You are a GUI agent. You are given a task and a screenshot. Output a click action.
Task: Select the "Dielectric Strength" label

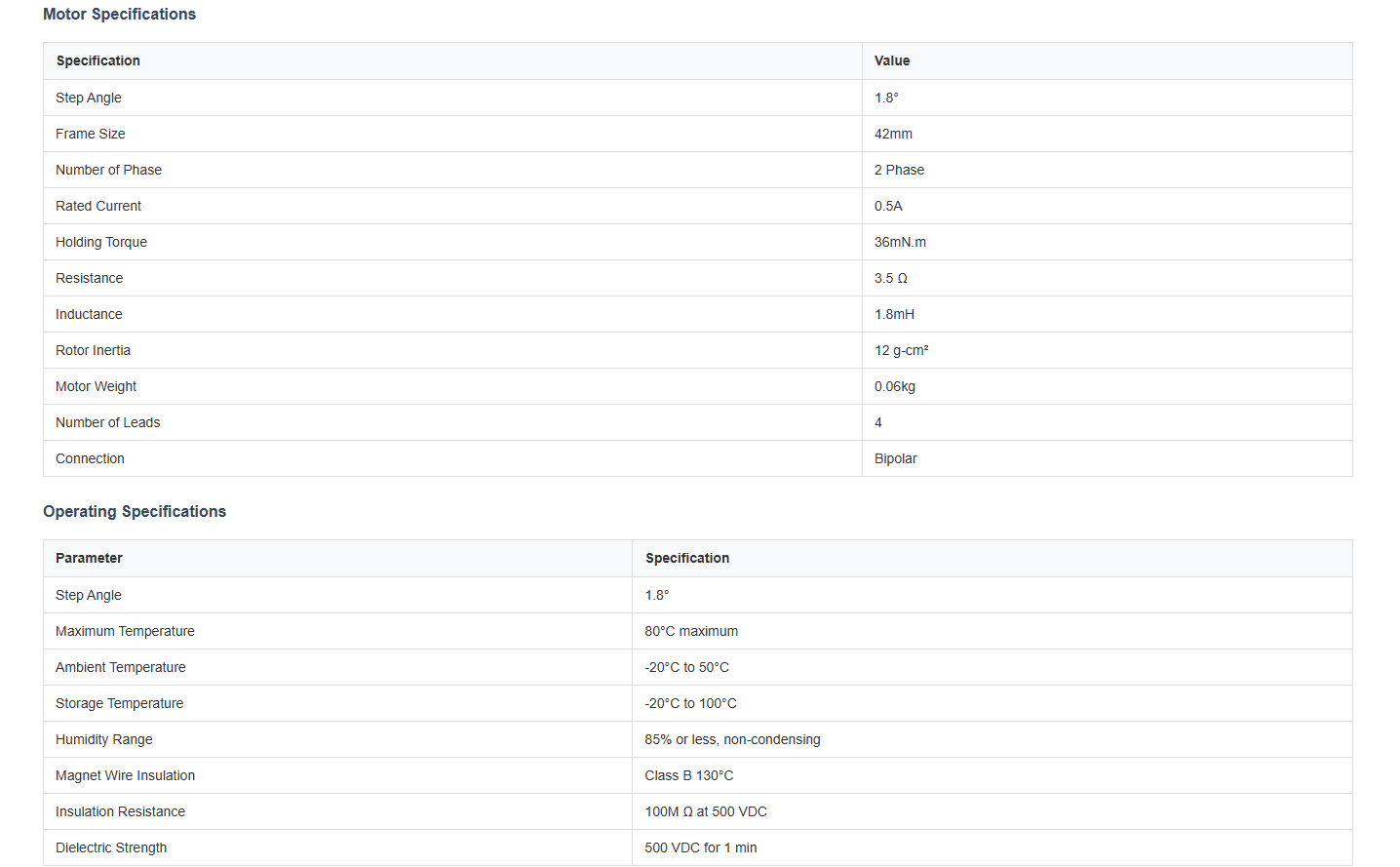[111, 847]
